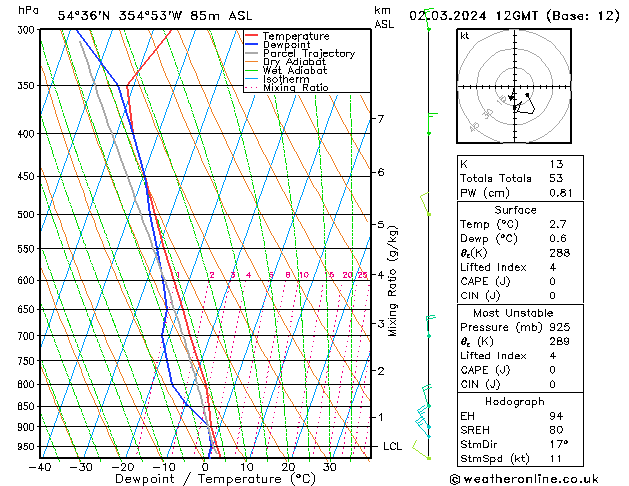
Task: Click the 500 hPa pressure label
Action: [x=26, y=215]
